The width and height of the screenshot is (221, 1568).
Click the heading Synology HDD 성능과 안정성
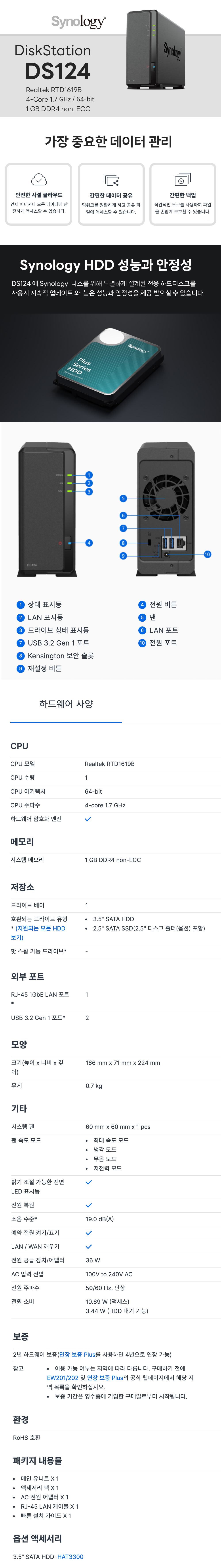pyautogui.click(x=106, y=265)
